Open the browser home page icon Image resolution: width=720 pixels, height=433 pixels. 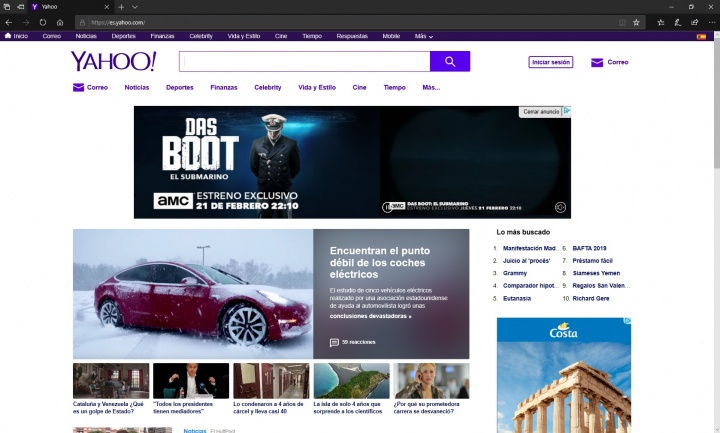point(60,22)
